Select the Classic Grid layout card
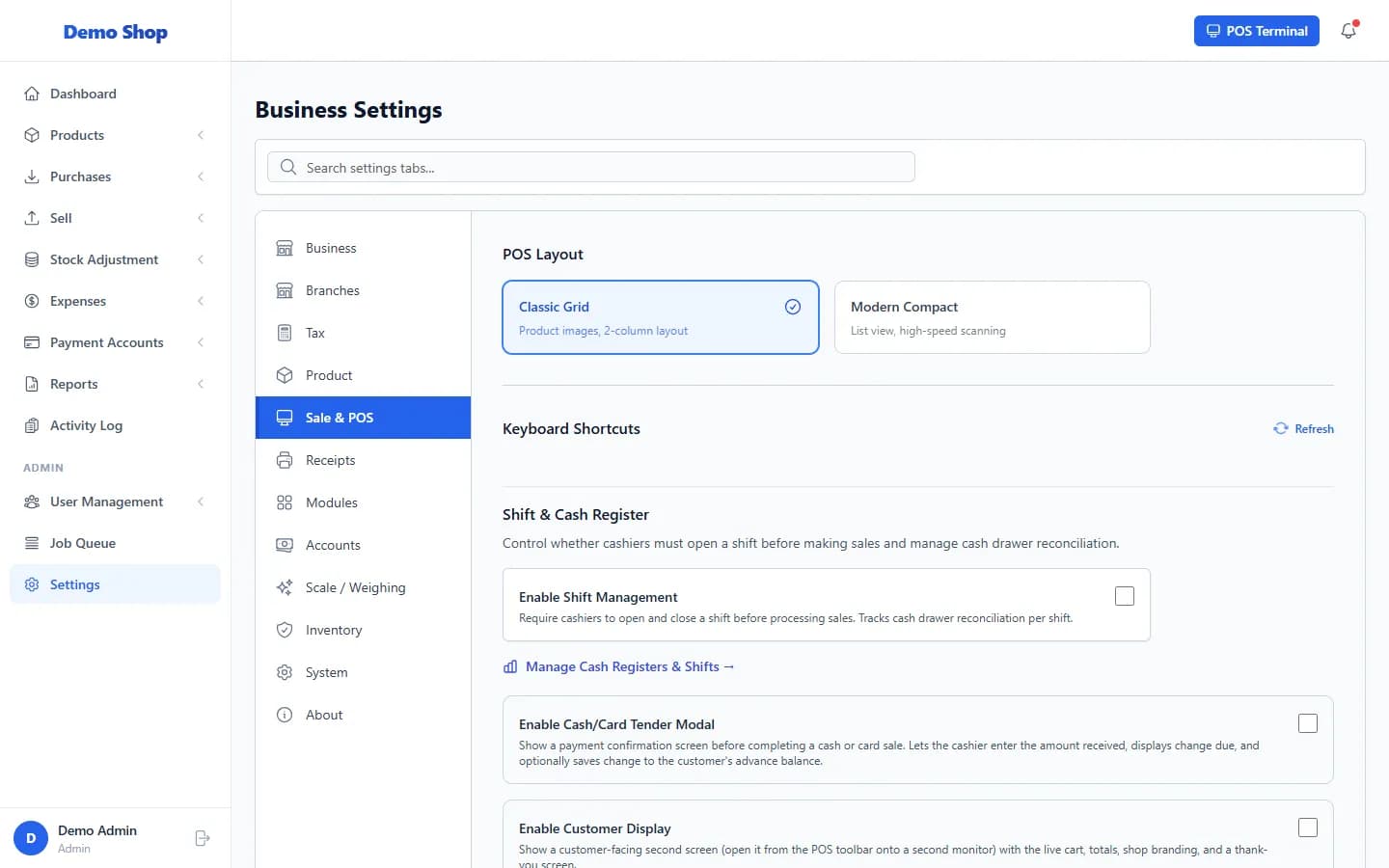 pos(661,317)
